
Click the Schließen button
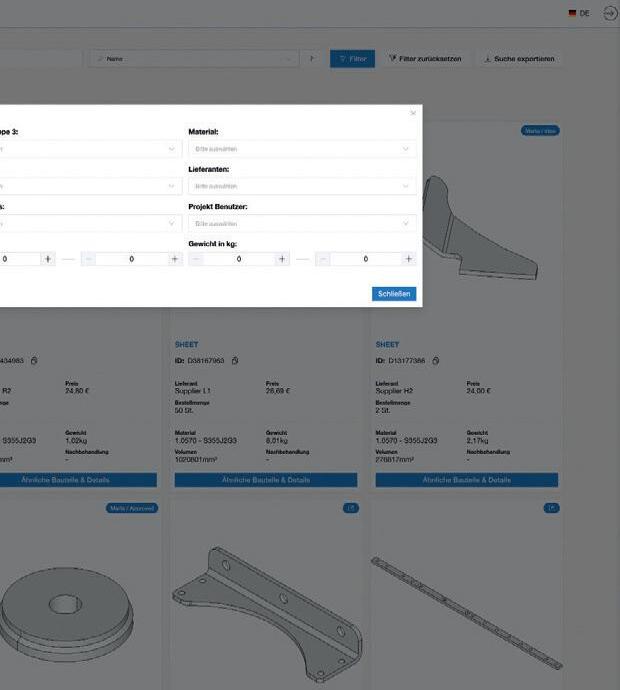point(394,294)
